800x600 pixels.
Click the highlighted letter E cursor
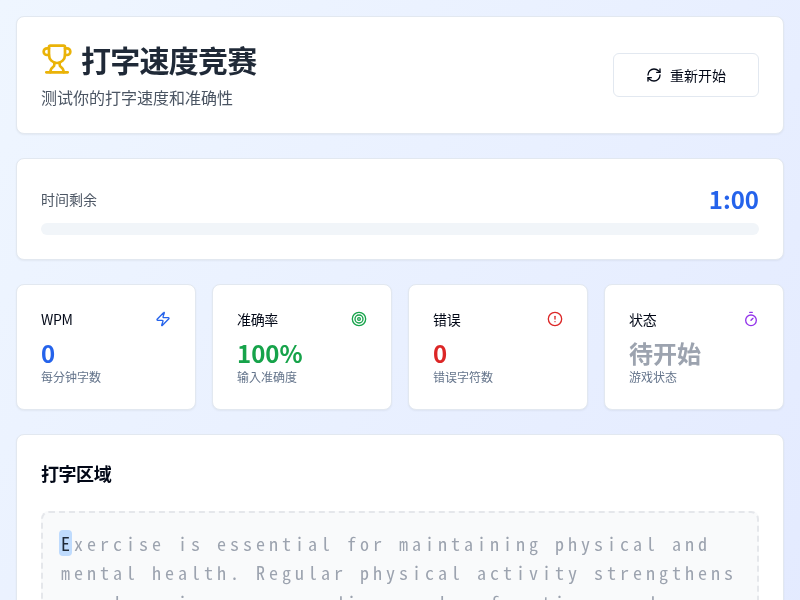pyautogui.click(x=65, y=544)
